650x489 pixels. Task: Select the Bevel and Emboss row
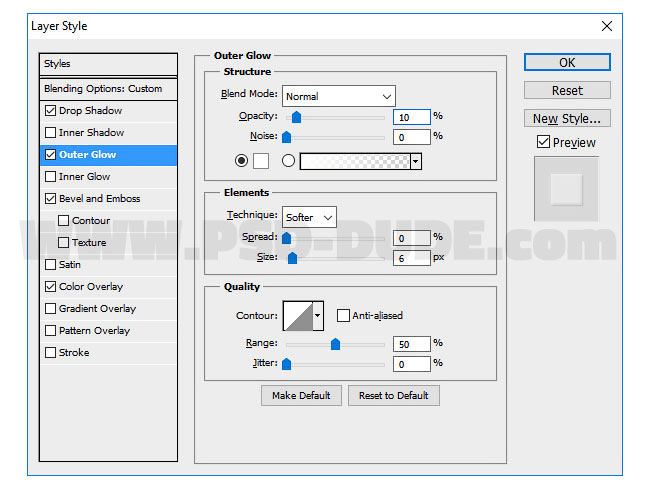click(x=109, y=199)
